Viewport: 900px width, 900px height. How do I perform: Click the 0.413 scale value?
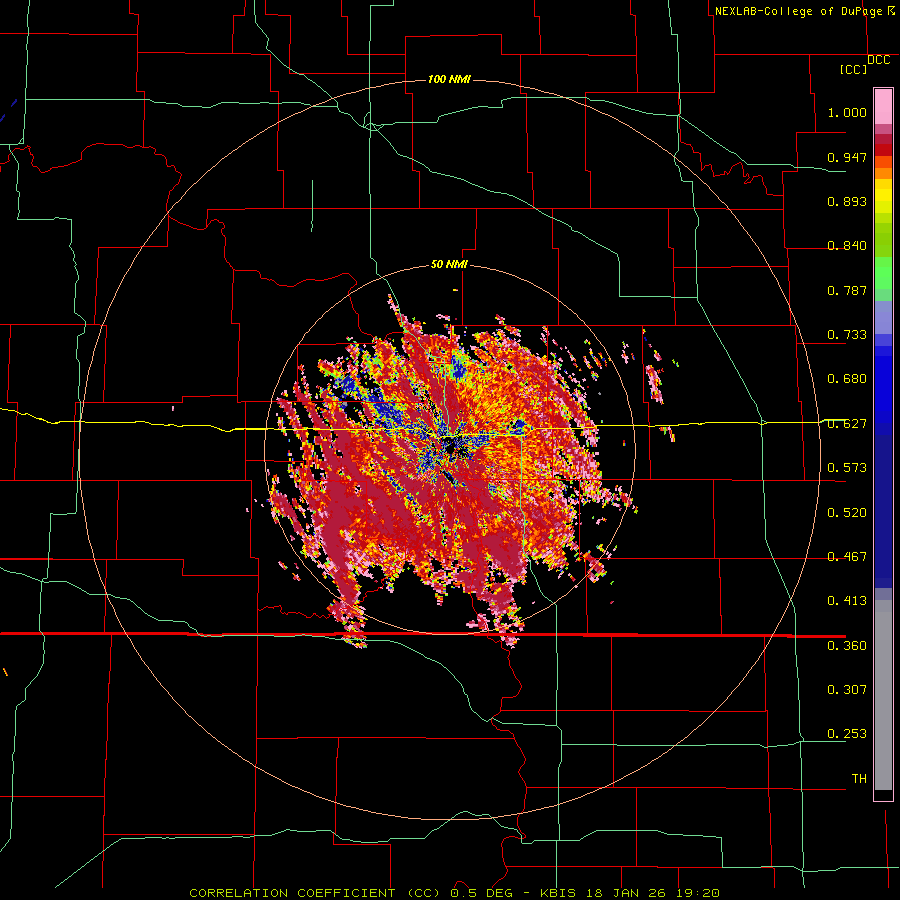tap(847, 601)
